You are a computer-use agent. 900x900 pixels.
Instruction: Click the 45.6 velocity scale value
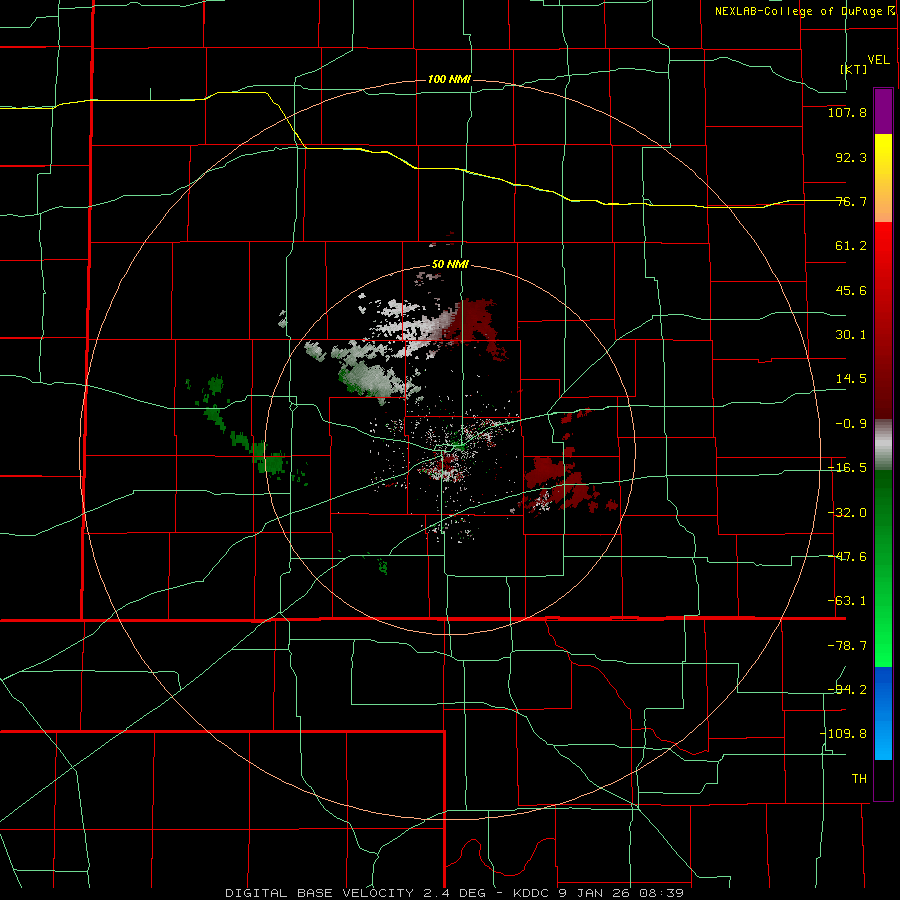[851, 290]
